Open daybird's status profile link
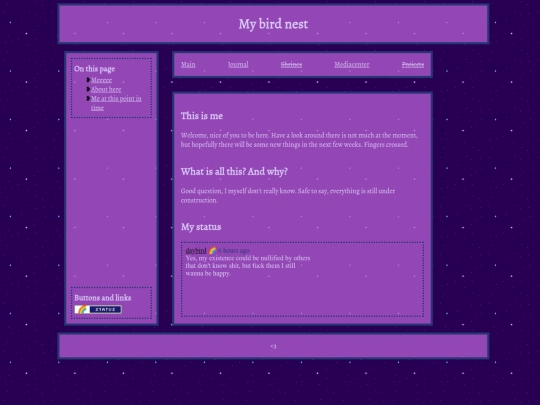 (196, 250)
